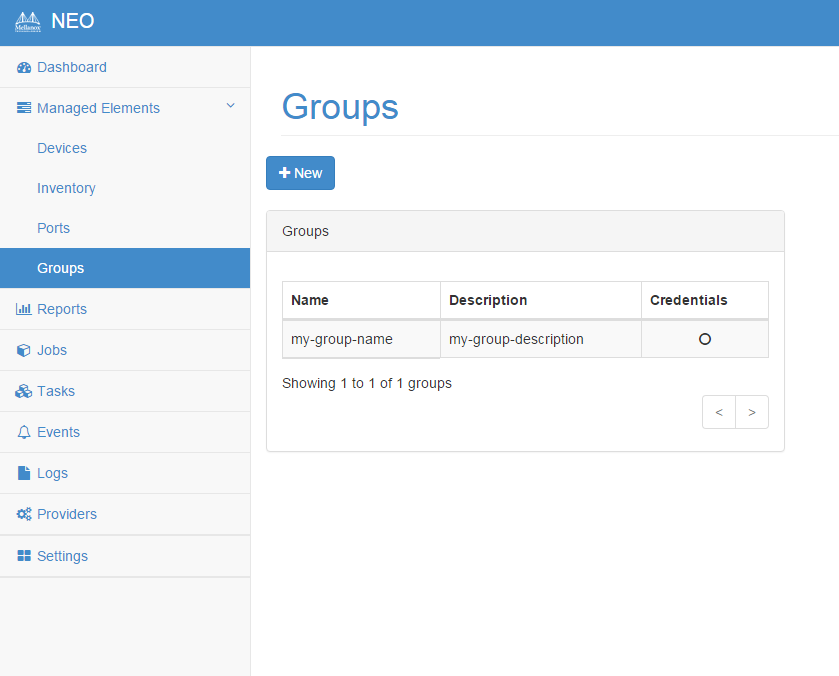Click the Managed Elements list icon
This screenshot has width=839, height=676.
coord(22,108)
